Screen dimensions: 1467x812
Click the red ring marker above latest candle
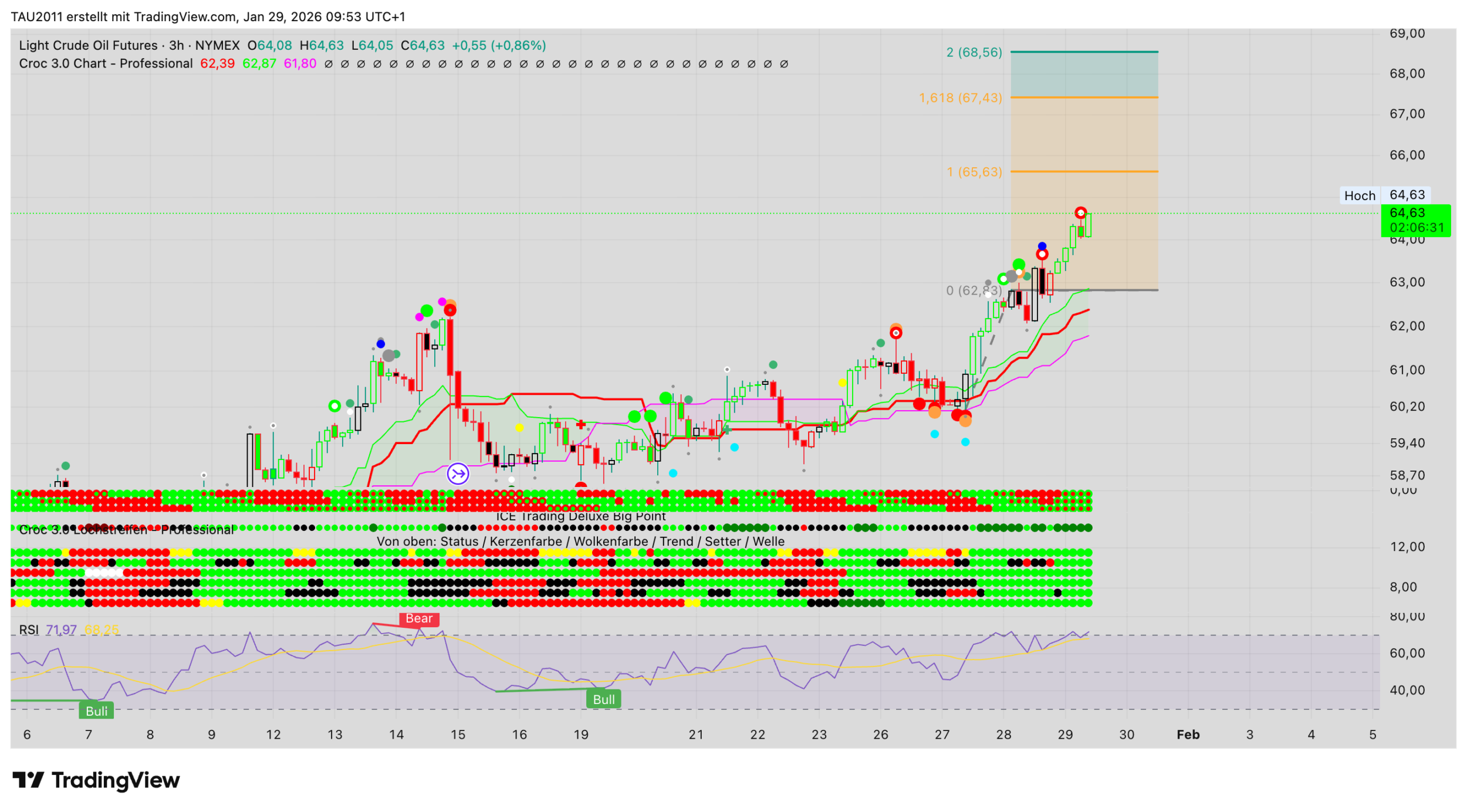1080,212
